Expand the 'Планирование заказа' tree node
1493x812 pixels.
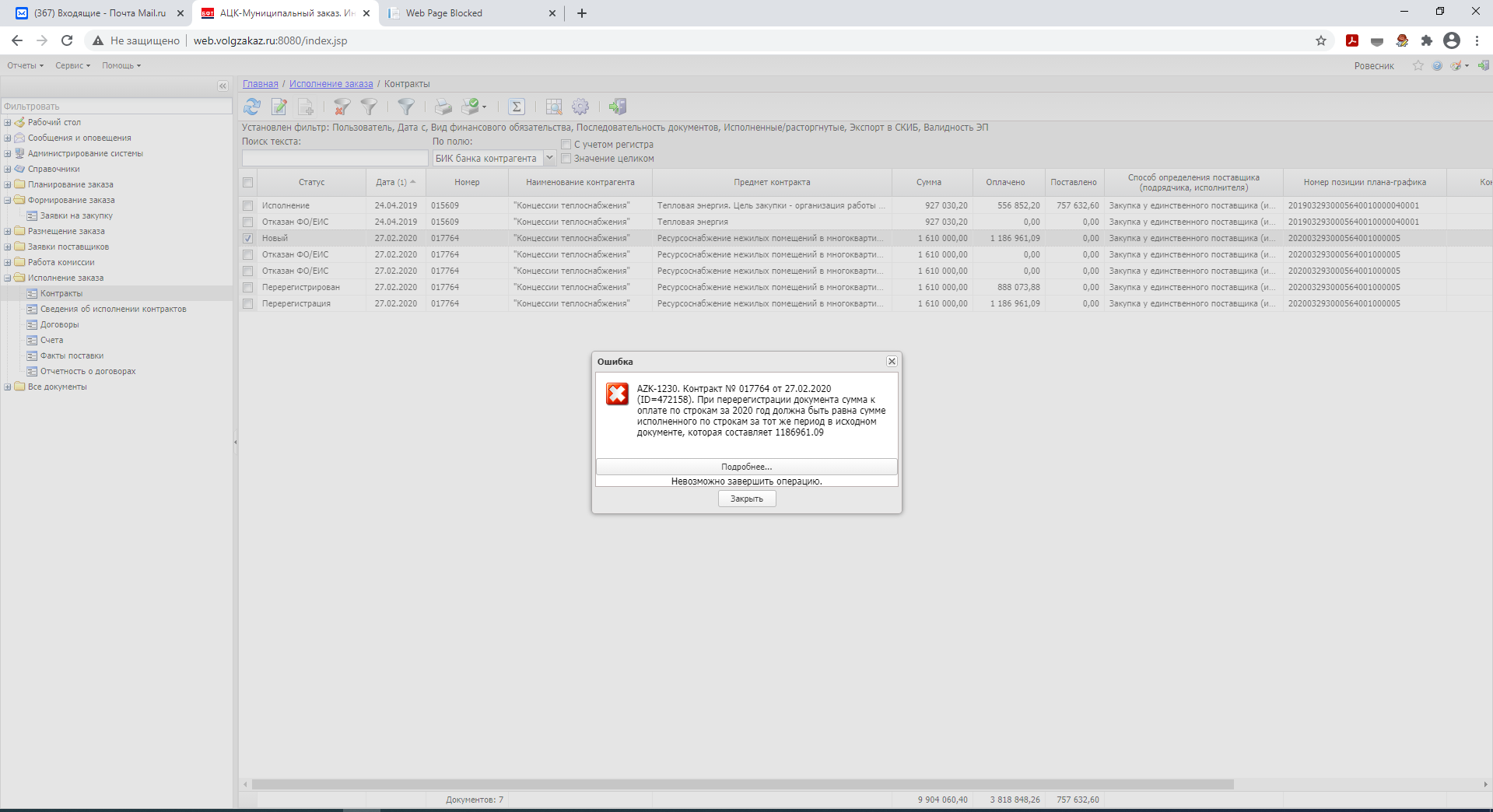pyautogui.click(x=8, y=184)
